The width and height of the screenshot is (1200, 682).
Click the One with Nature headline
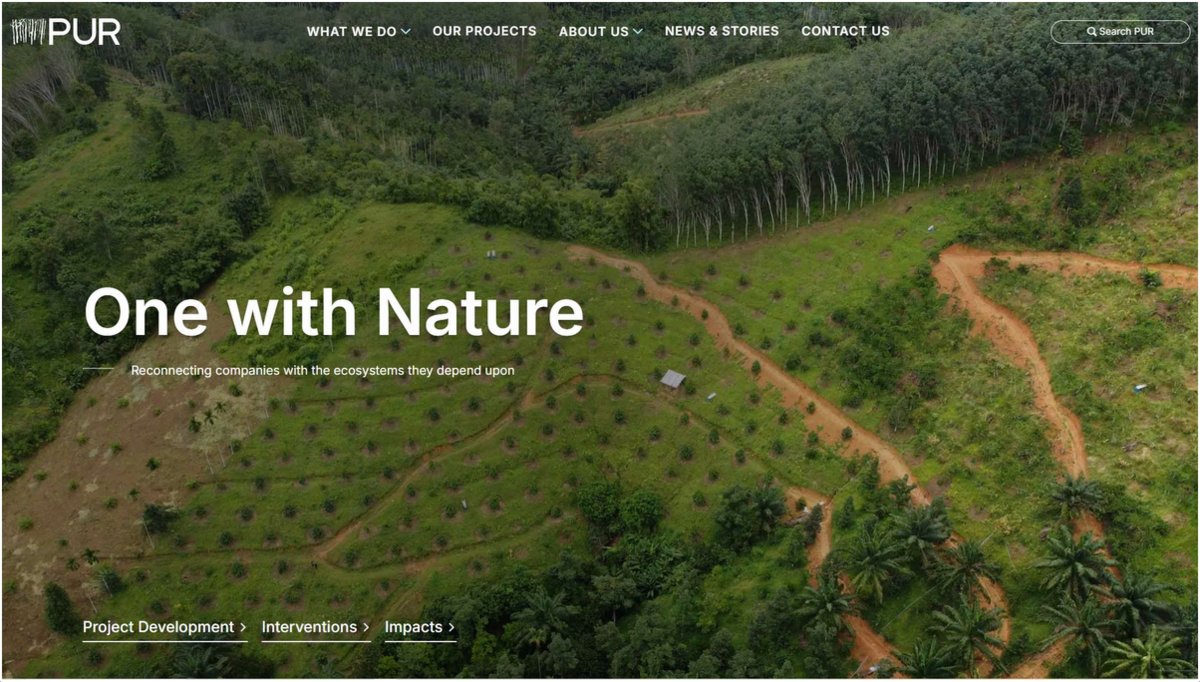click(x=334, y=312)
